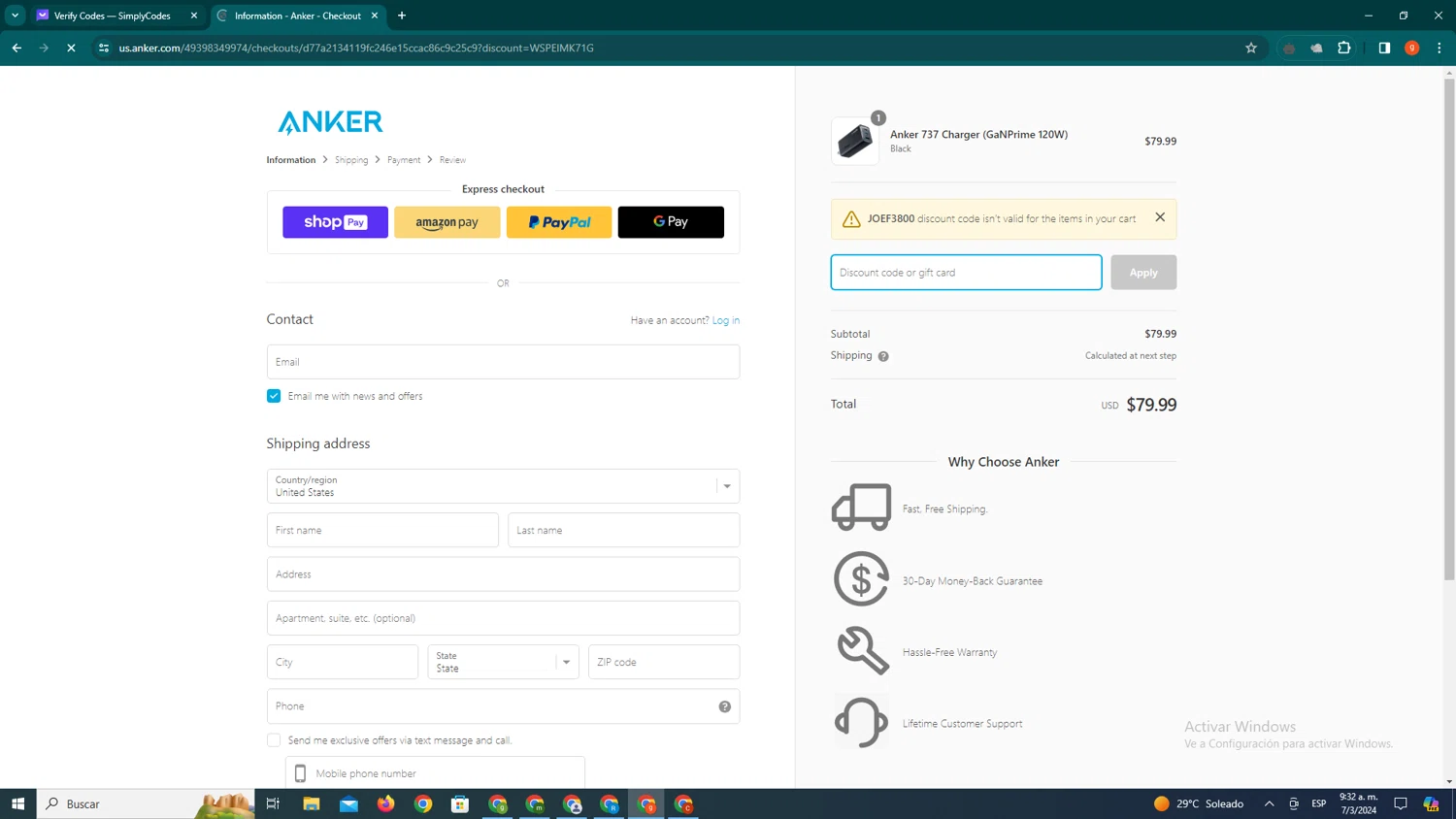This screenshot has height=819, width=1456.
Task: Open the Windows Start menu
Action: point(17,803)
